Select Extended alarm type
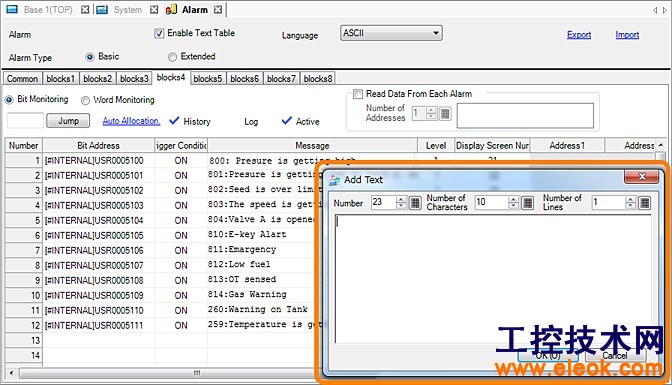672x385 pixels. tap(172, 57)
